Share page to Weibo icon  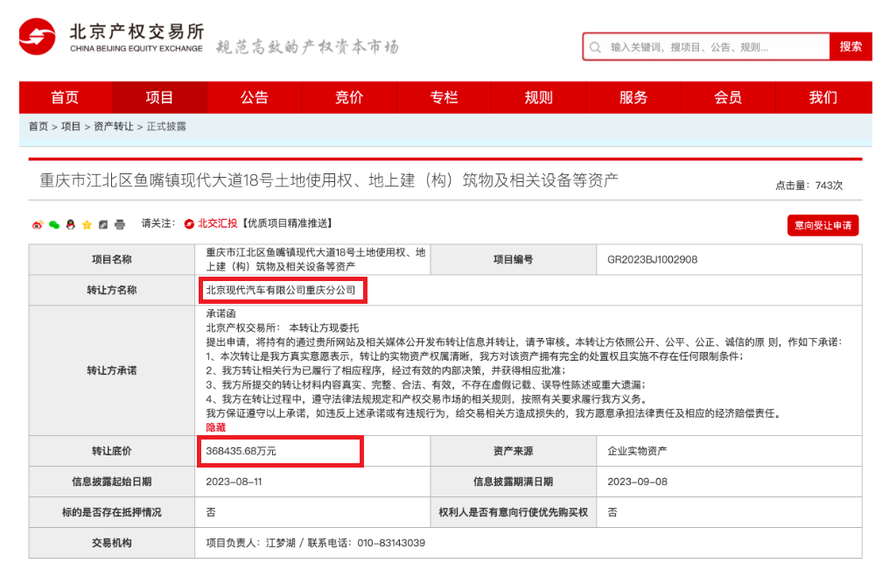(x=37, y=224)
